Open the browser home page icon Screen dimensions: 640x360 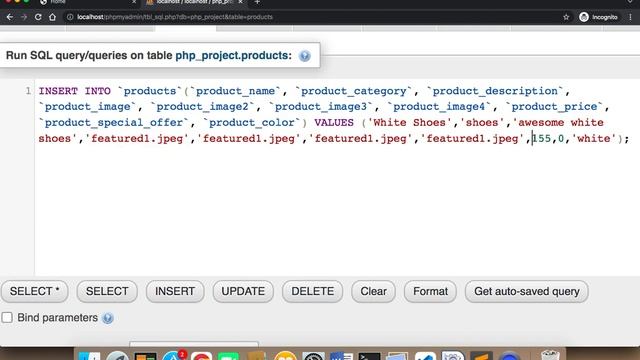[53, 17]
